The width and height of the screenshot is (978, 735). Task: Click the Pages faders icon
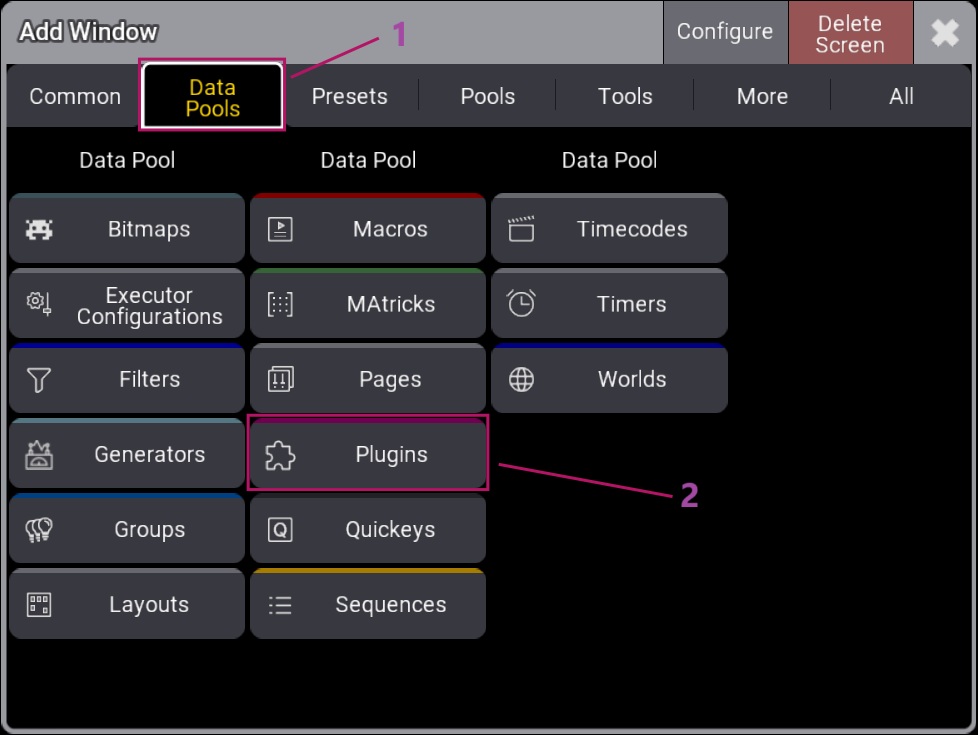[x=280, y=379]
